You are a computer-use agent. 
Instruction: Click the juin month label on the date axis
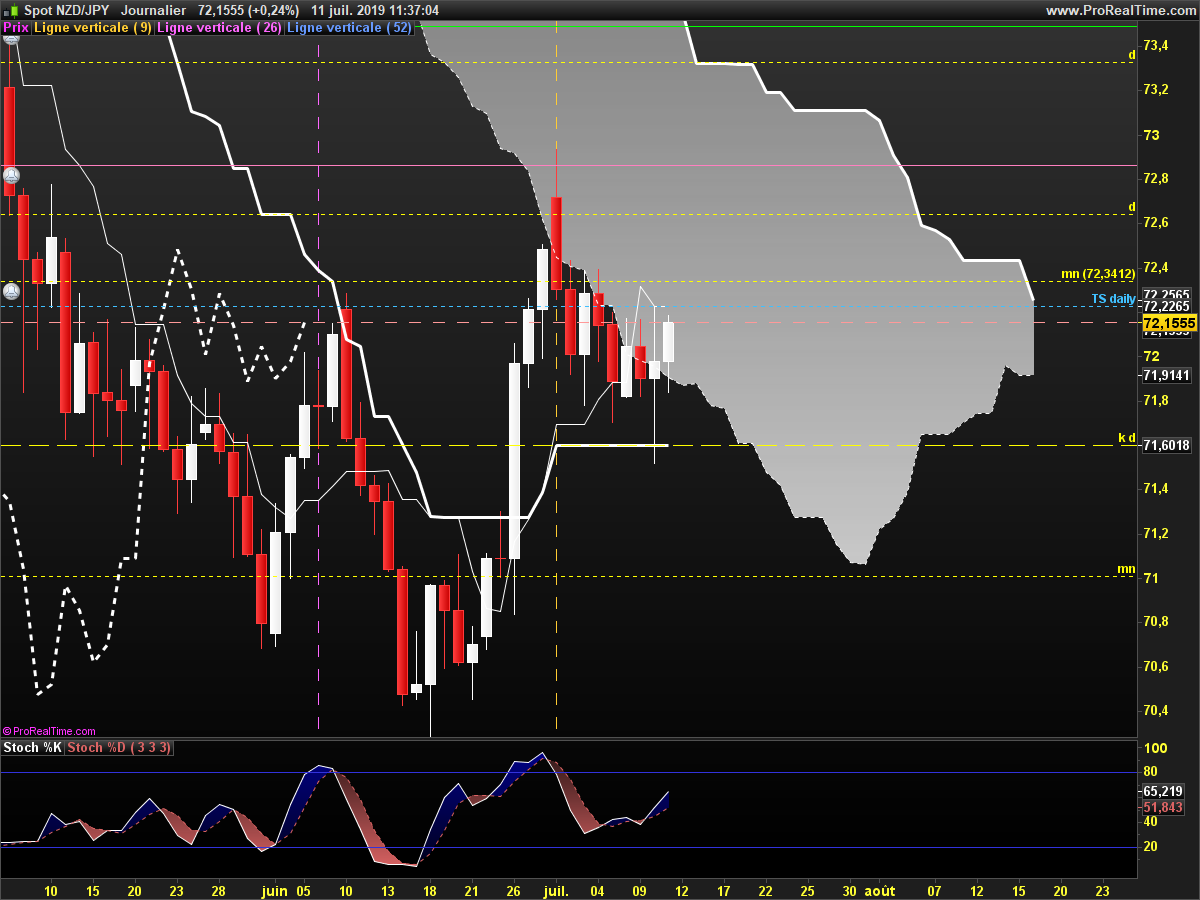[273, 889]
